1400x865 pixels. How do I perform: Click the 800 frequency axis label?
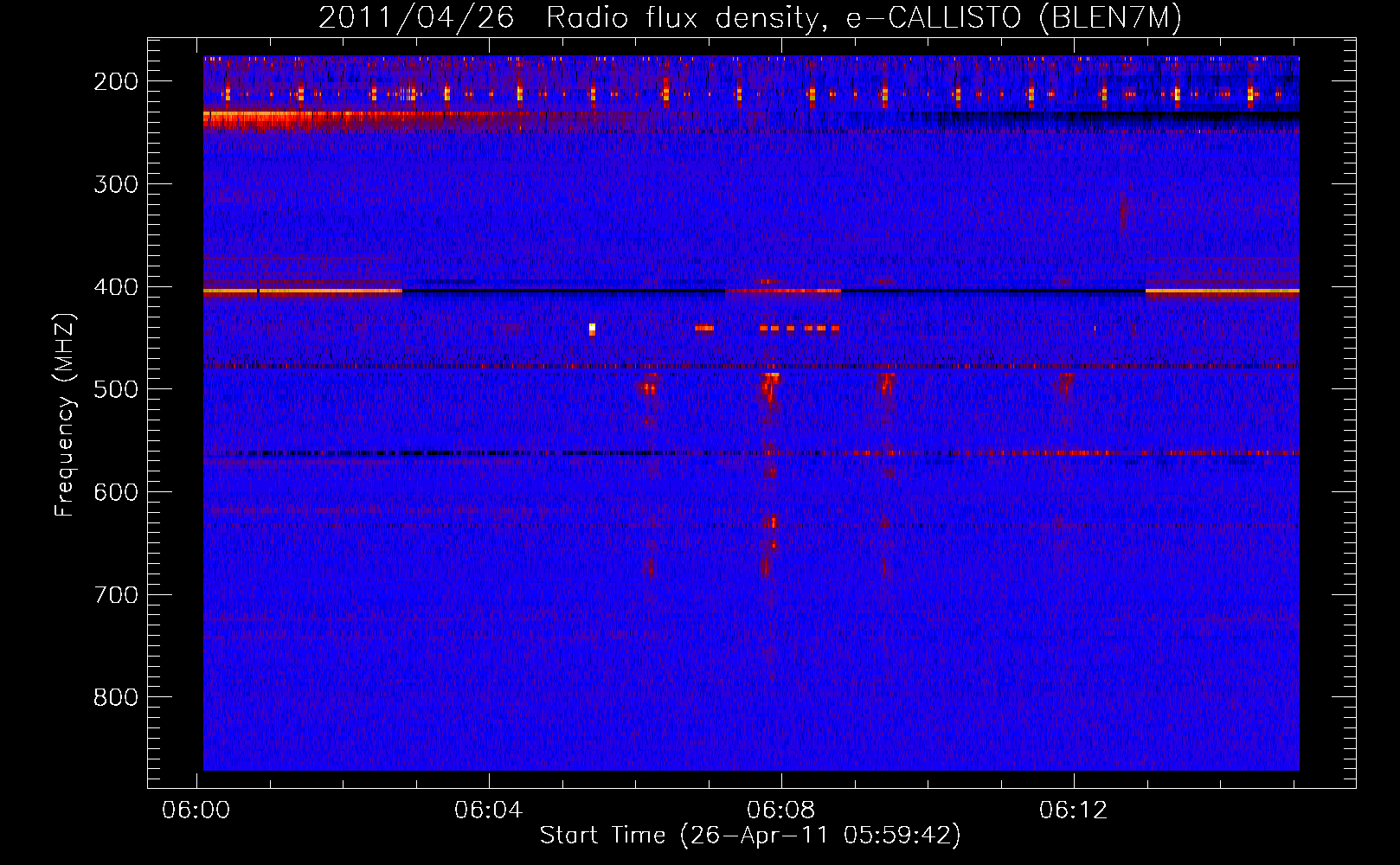[x=116, y=697]
